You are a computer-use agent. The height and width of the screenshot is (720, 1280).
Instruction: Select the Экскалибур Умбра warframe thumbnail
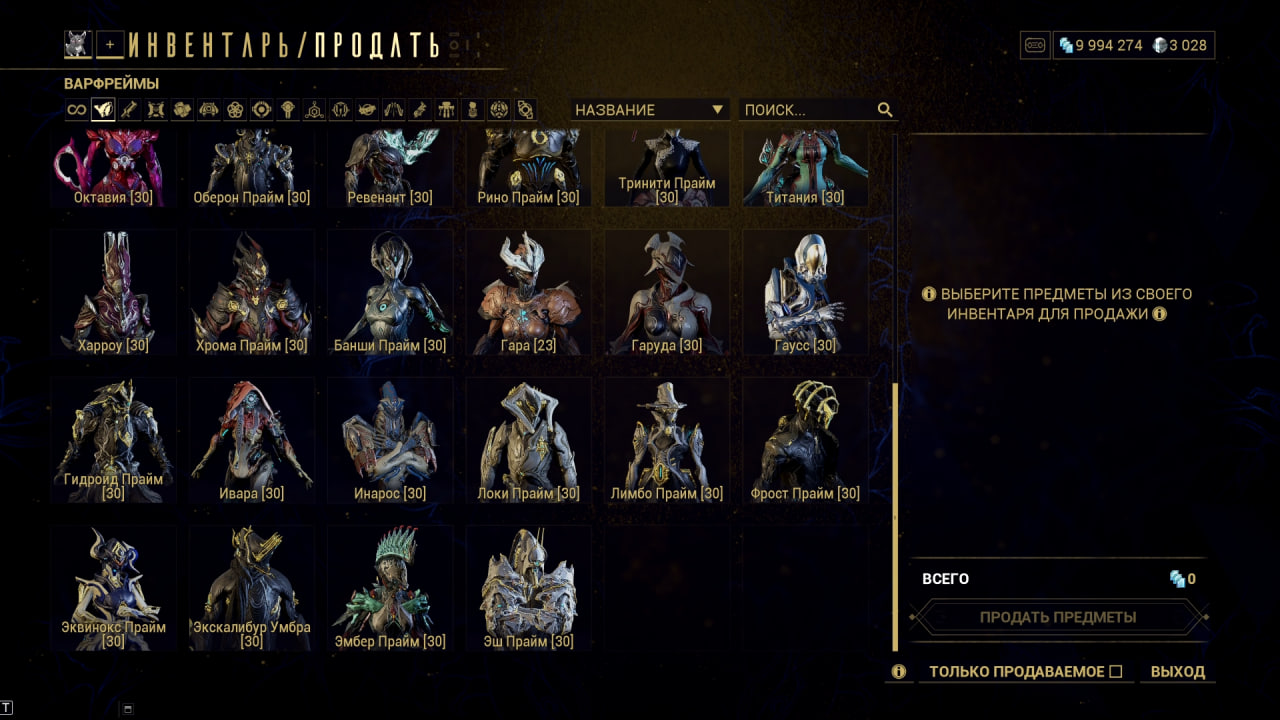pyautogui.click(x=252, y=589)
